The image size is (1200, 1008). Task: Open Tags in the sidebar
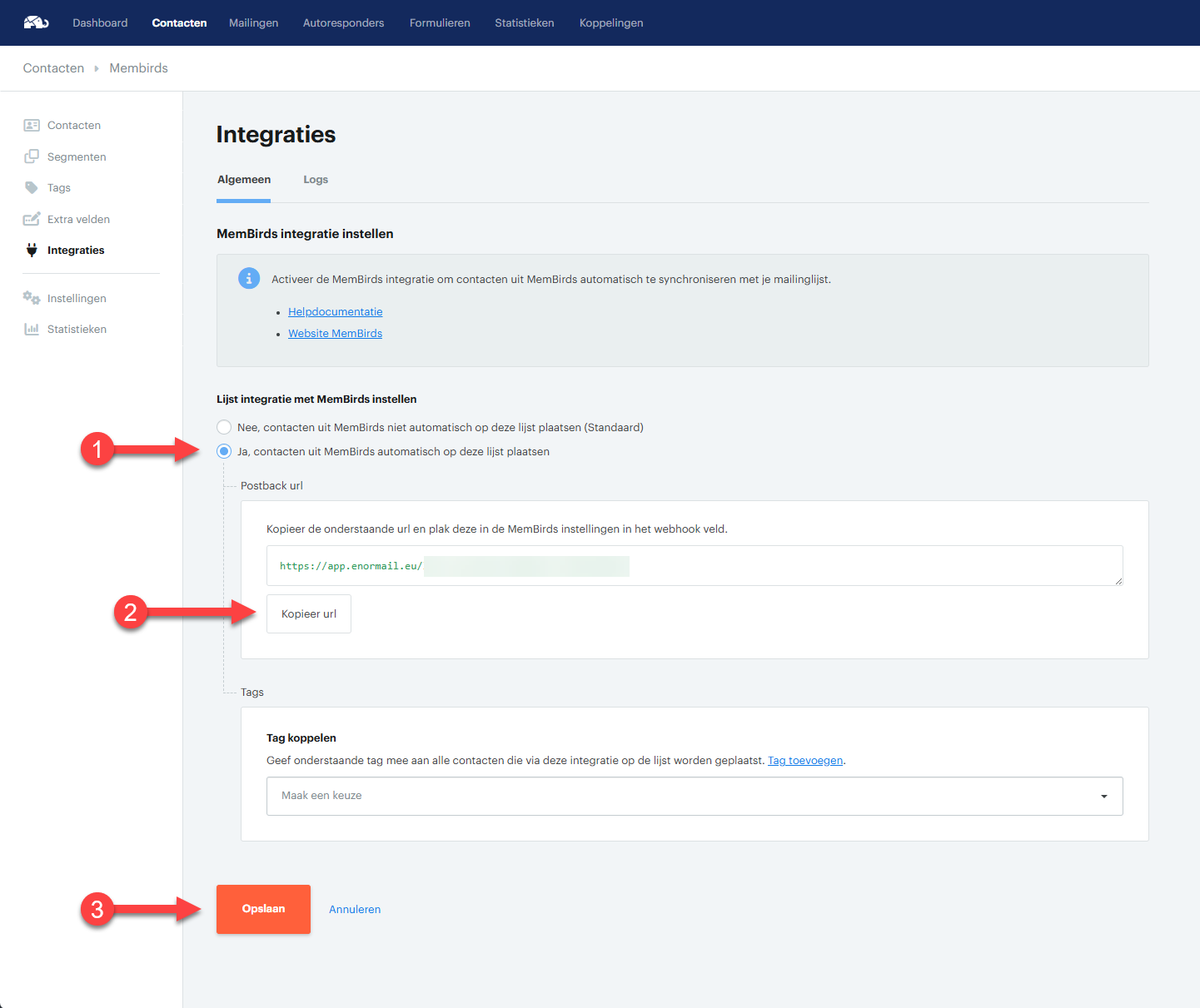59,188
